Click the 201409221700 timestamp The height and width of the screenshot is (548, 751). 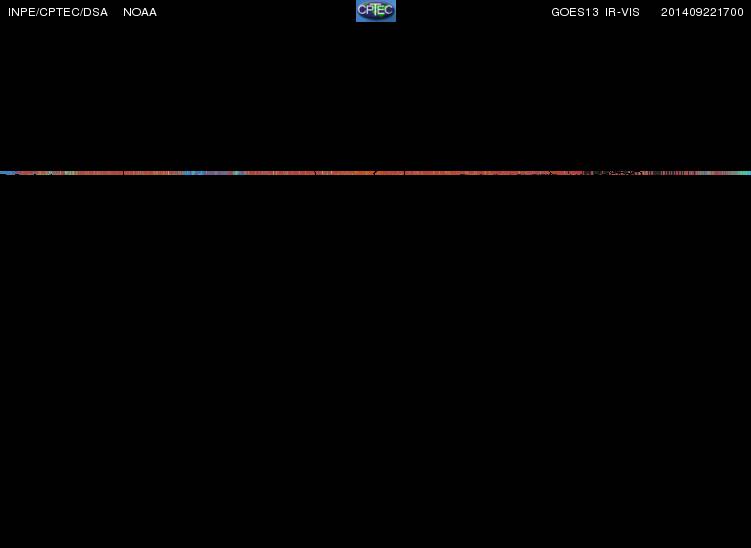coord(702,12)
